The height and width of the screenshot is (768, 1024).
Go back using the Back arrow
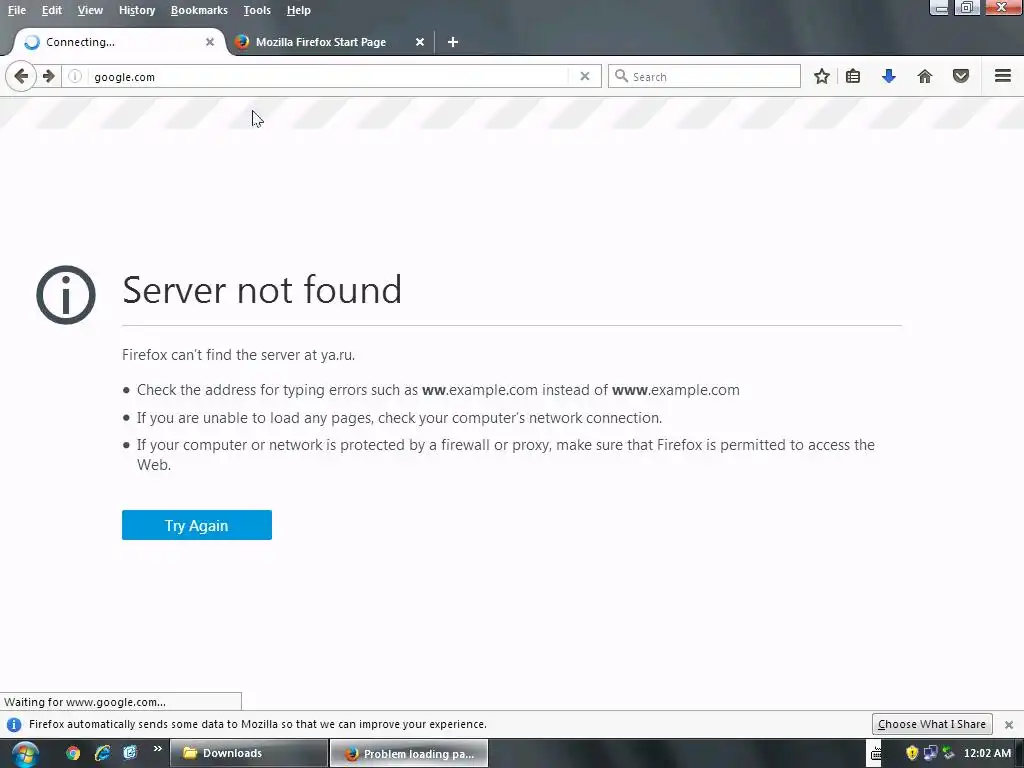[21, 76]
